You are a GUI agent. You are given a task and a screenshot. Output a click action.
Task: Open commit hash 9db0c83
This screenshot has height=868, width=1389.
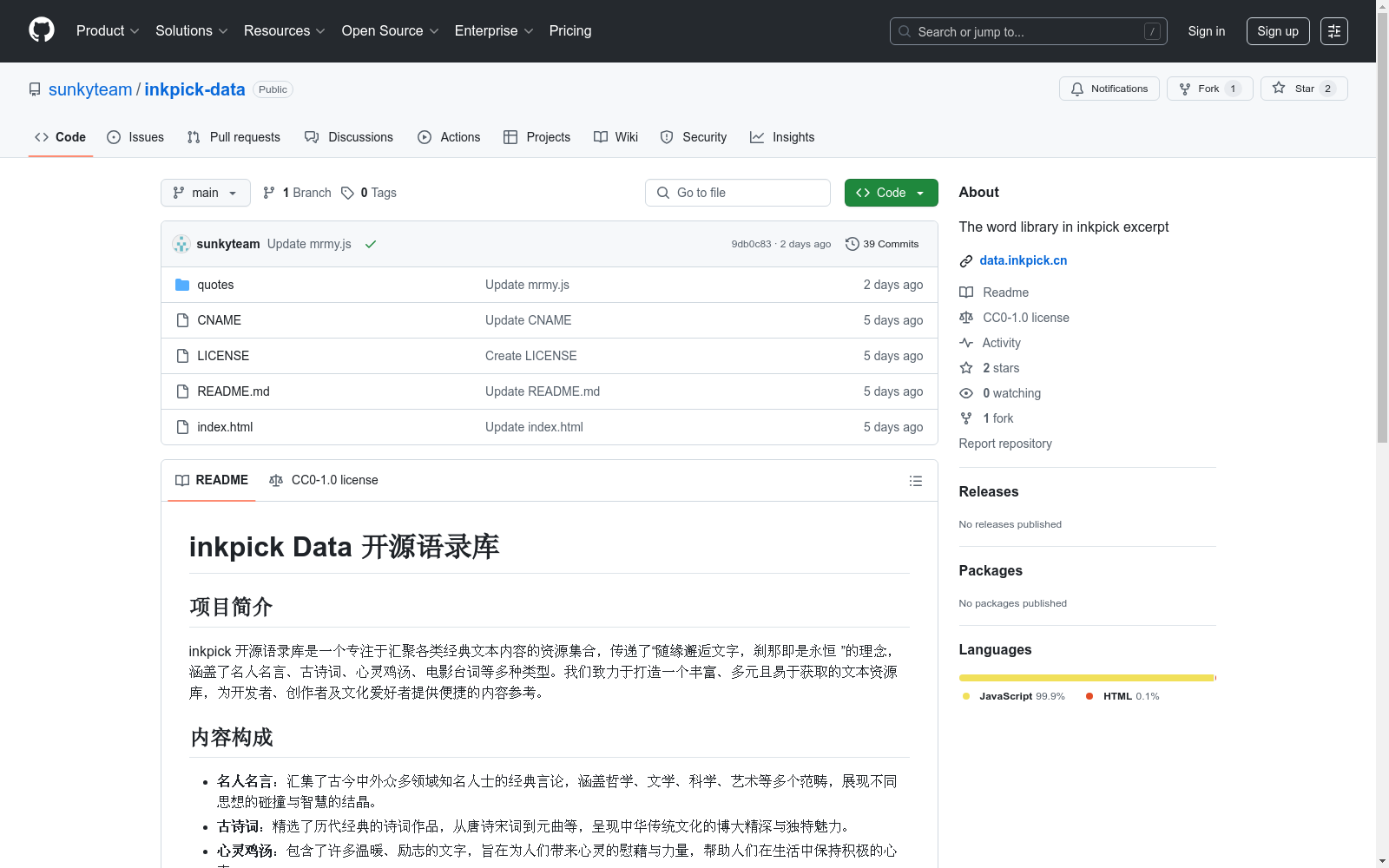point(751,244)
